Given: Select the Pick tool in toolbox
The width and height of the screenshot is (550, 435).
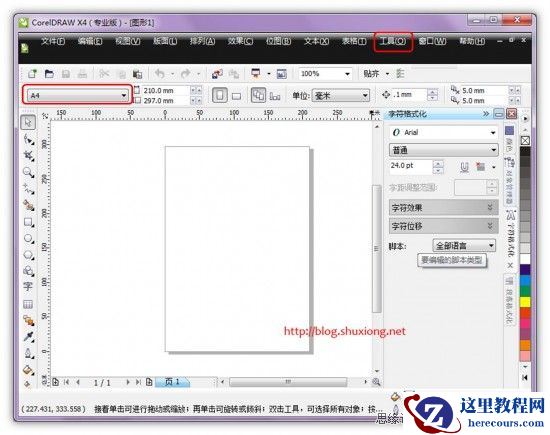Looking at the screenshot, I should click(x=28, y=122).
